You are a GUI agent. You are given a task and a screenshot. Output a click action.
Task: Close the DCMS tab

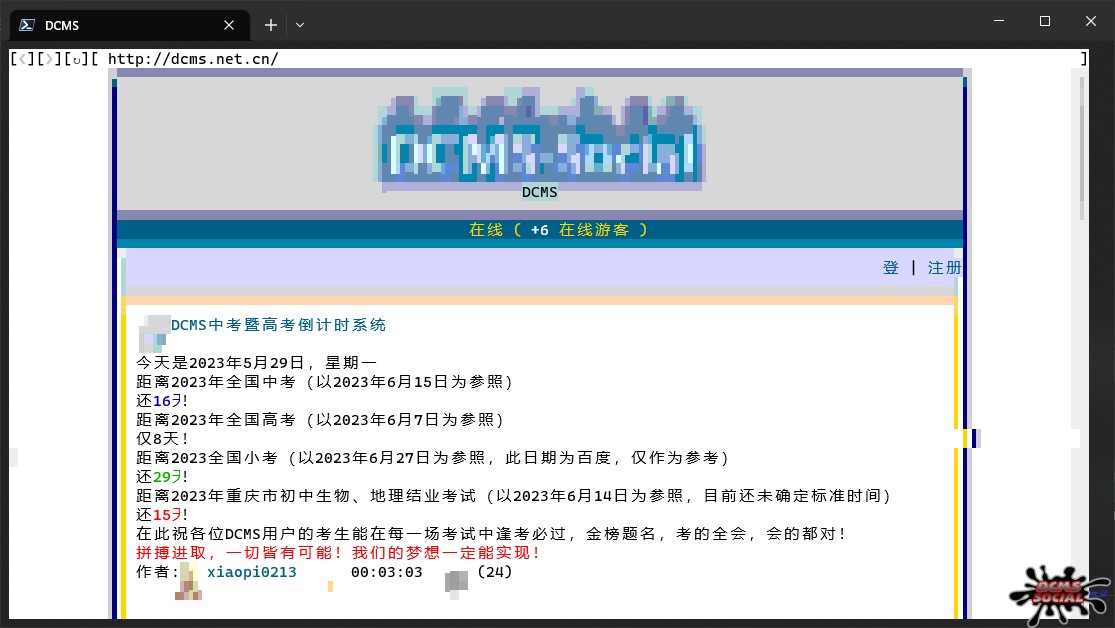pos(229,25)
